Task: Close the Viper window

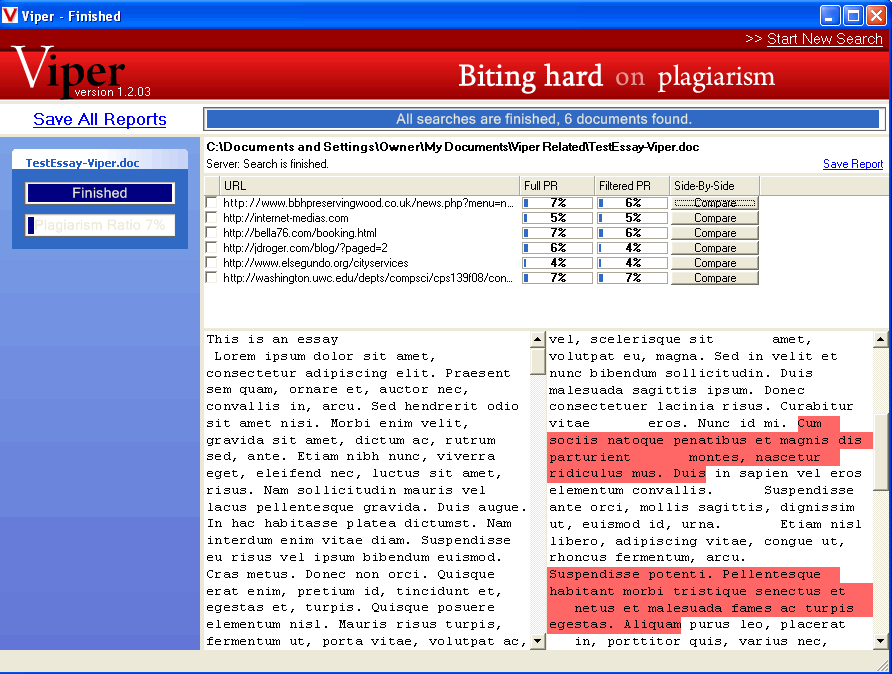Action: click(876, 15)
